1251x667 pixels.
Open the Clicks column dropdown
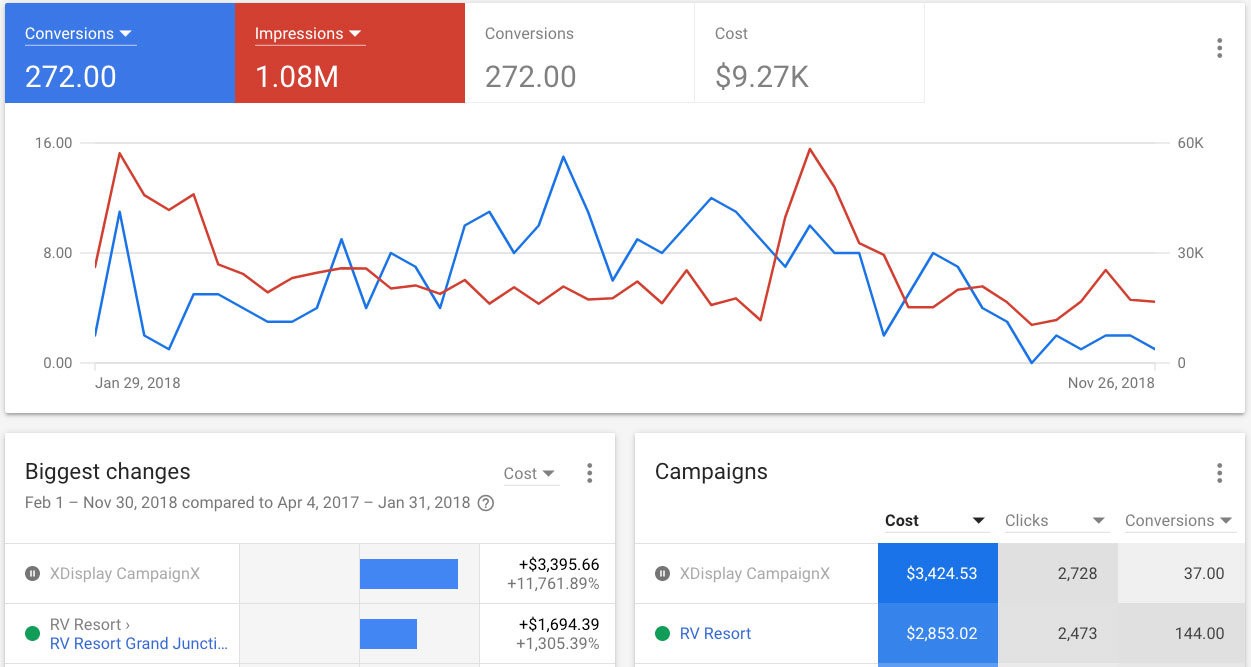coord(1098,520)
